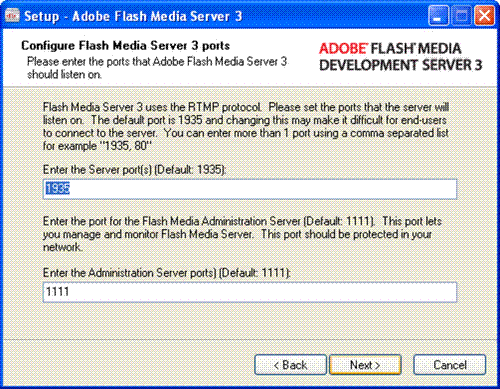Close the Setup window with the X
Screen dimensions: 500x389
pos(484,16)
